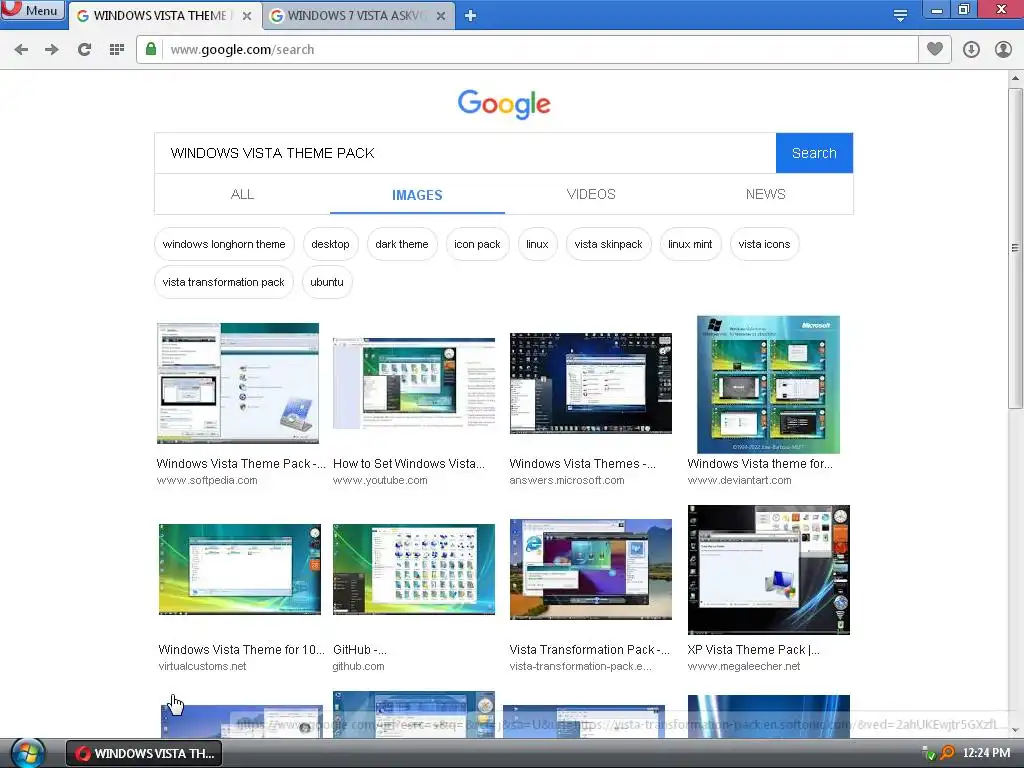Image resolution: width=1024 pixels, height=768 pixels.
Task: Click the page vertical scrollbar thumb
Action: coord(1015,248)
